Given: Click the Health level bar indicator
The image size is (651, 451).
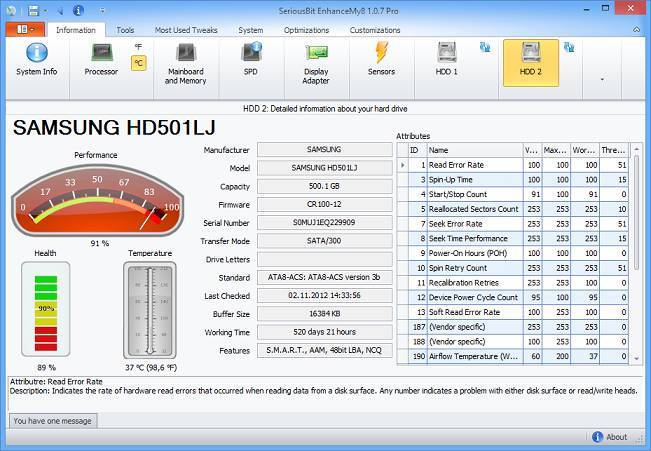Looking at the screenshot, I should 46,309.
